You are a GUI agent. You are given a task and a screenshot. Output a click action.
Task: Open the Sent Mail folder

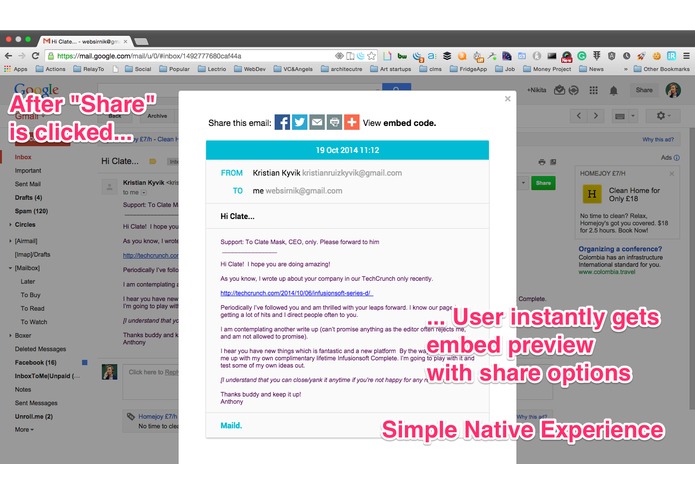coord(27,184)
